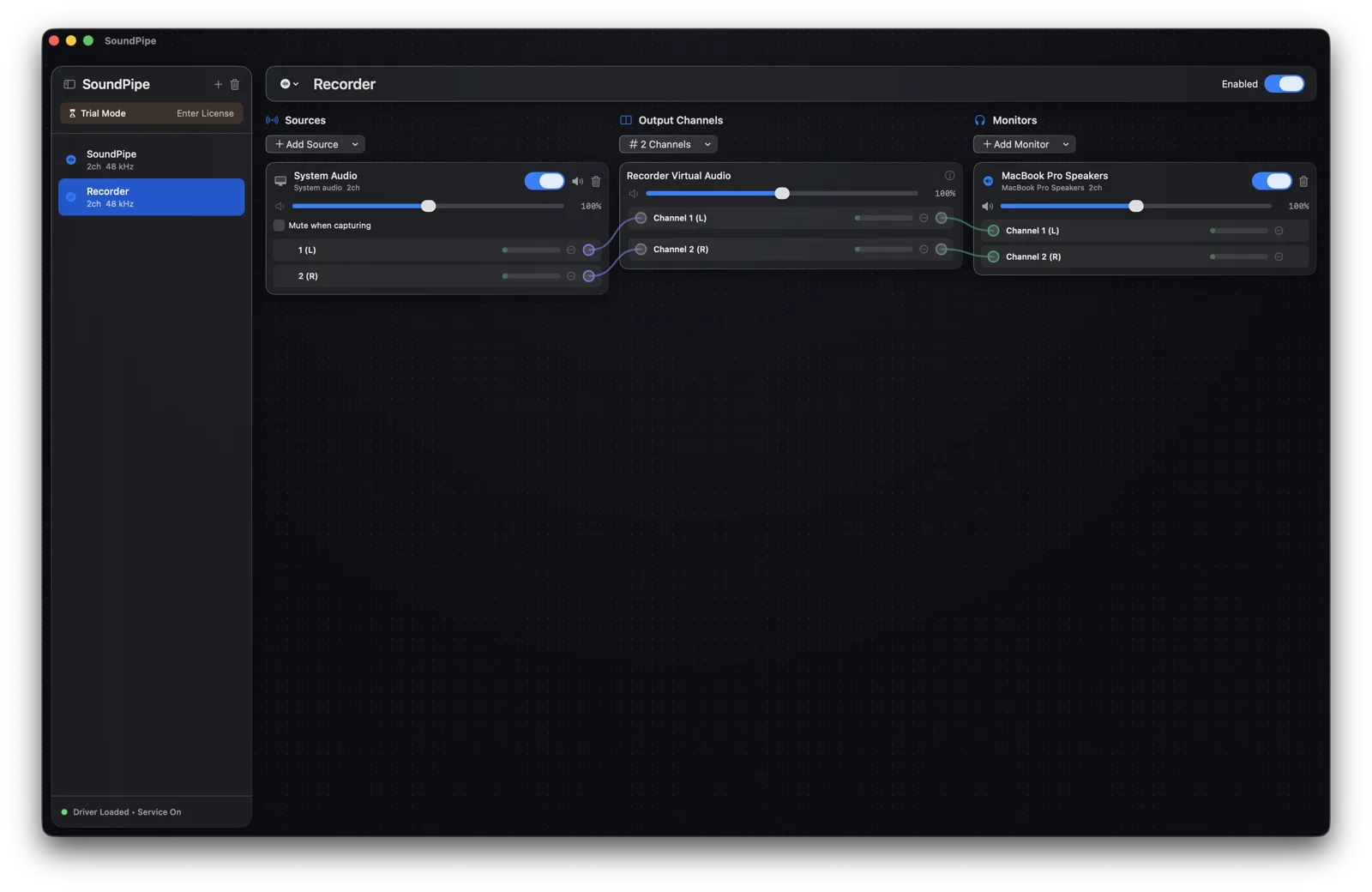Click the Output Channels section heading
This screenshot has height=892, width=1372.
click(x=681, y=120)
